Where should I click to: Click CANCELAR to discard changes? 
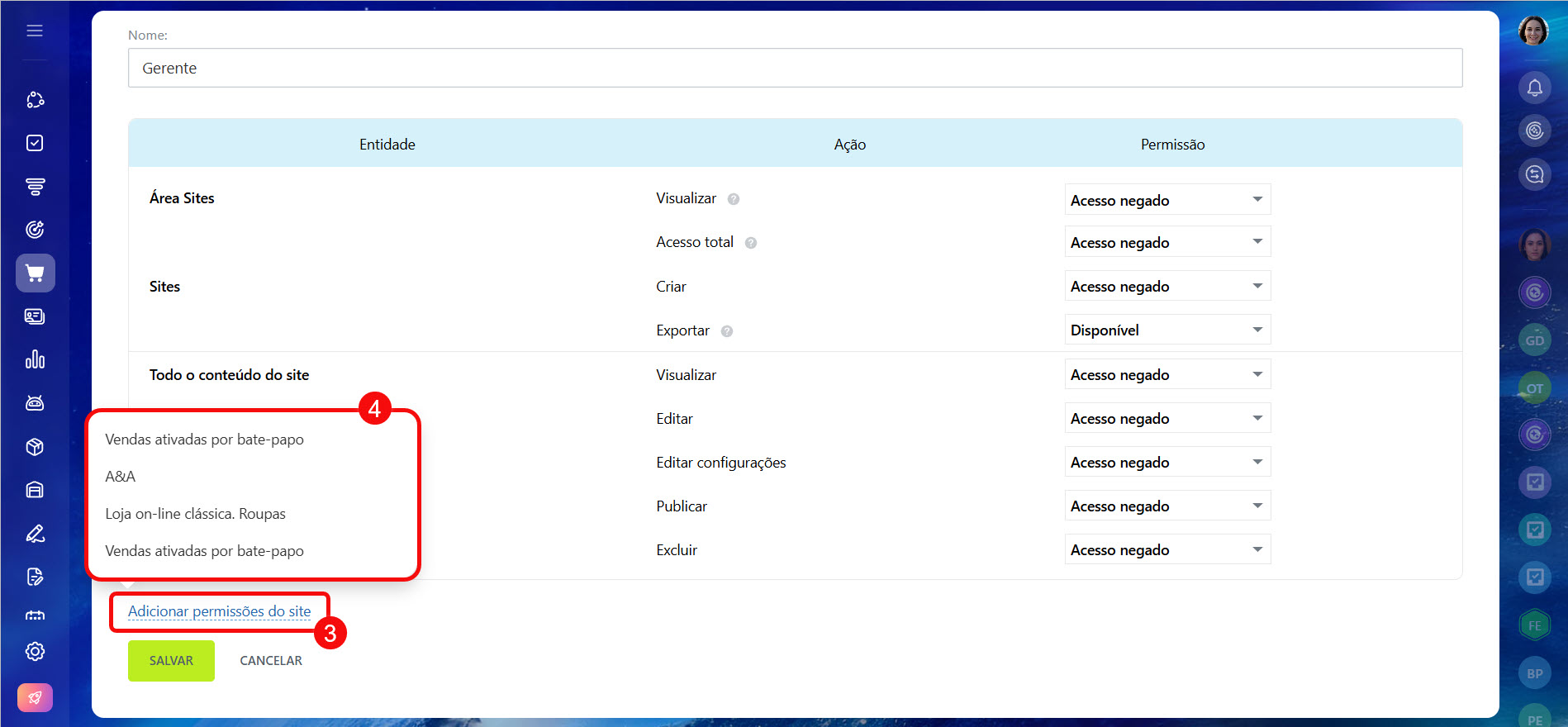271,661
